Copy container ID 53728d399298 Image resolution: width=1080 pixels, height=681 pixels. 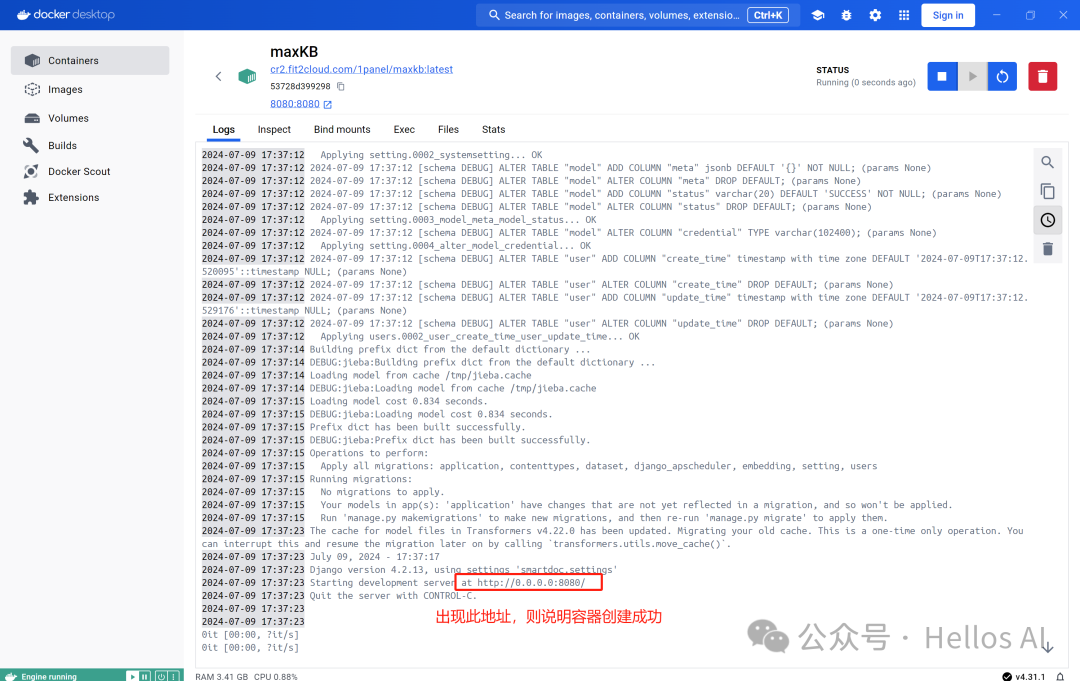(340, 87)
